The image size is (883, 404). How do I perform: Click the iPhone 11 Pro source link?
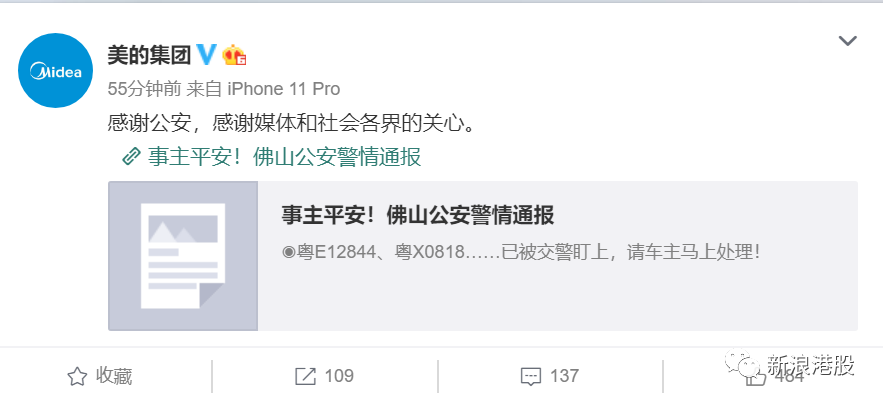(x=283, y=89)
